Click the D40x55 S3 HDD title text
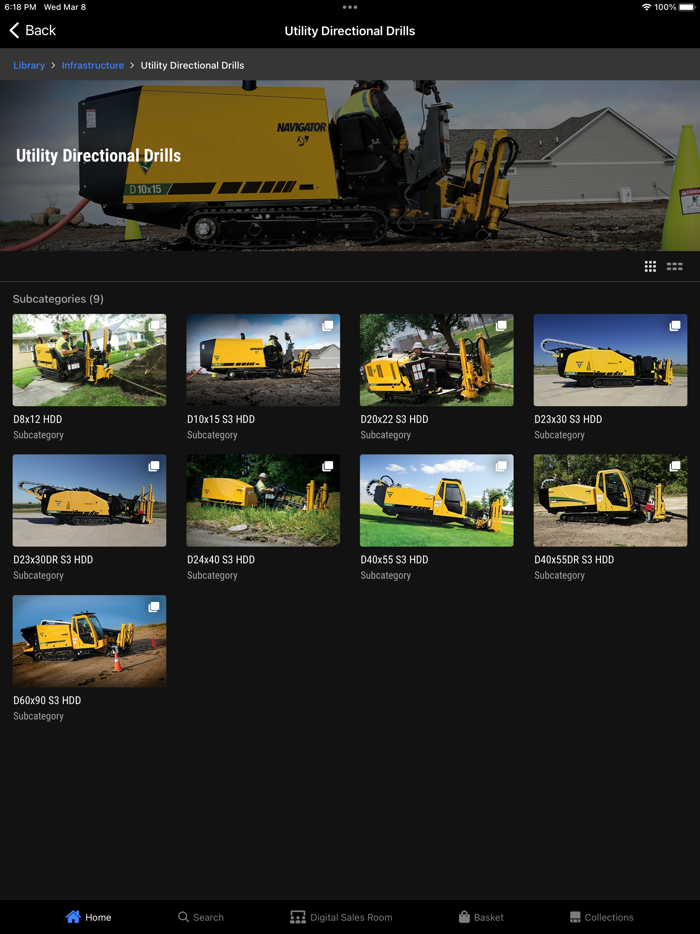The width and height of the screenshot is (700, 934). (x=394, y=560)
